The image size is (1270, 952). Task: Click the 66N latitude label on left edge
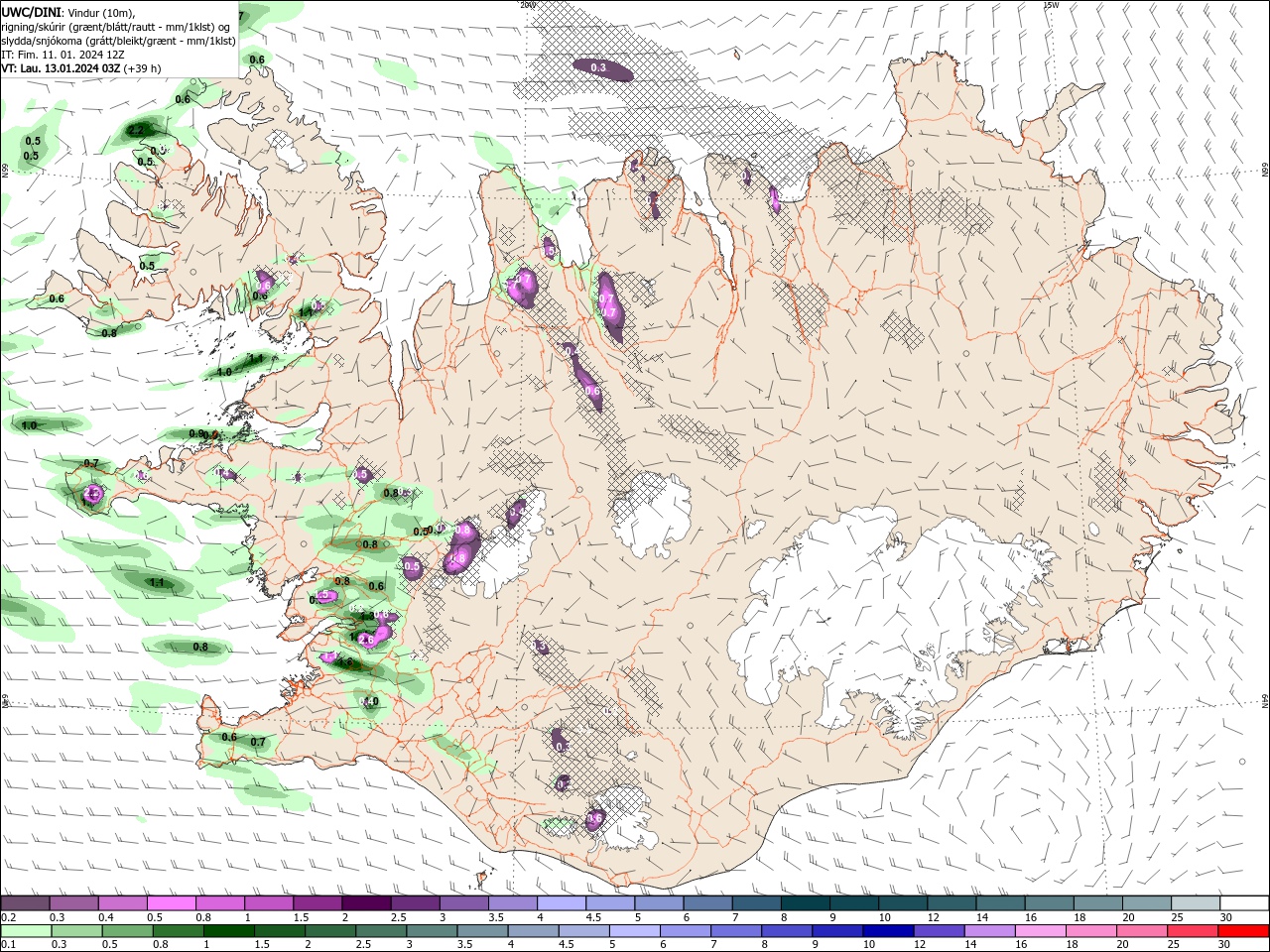pos(5,171)
